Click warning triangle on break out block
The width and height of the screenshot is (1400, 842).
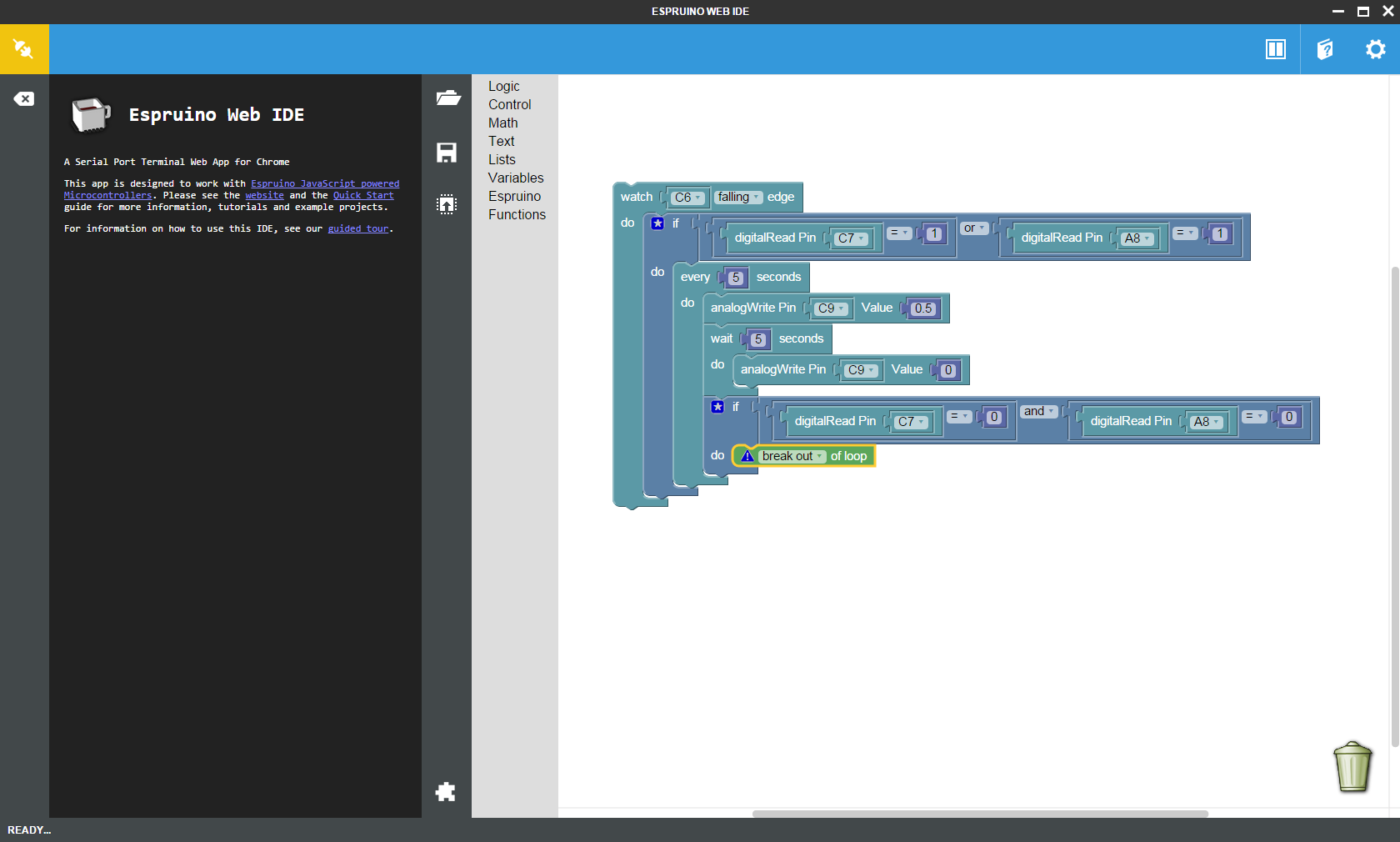point(747,456)
